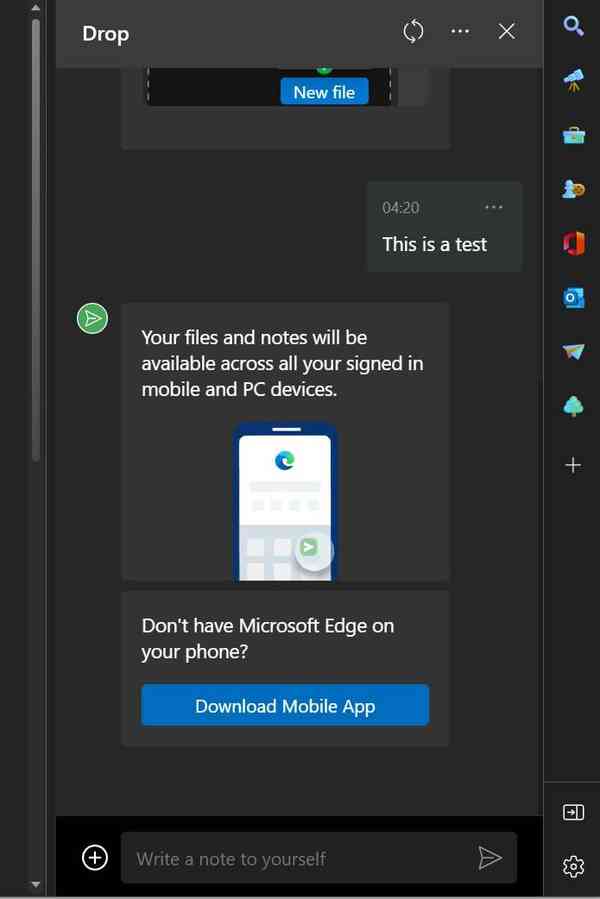Screen dimensions: 600x899
Task: Select the Drop paper-plane icon in the sidebar
Action: coord(573,351)
